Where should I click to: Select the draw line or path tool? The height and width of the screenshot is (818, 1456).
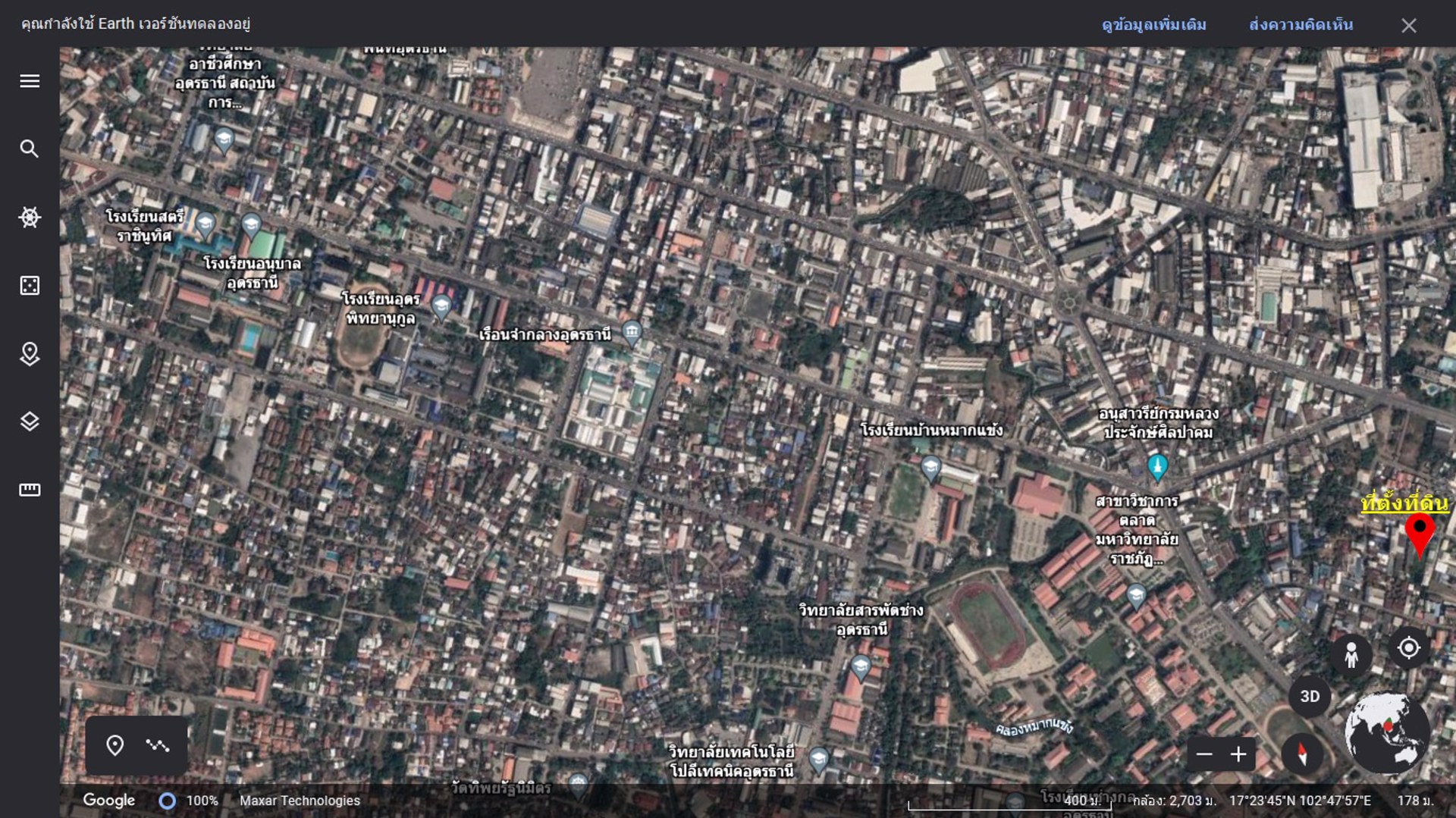tap(158, 746)
